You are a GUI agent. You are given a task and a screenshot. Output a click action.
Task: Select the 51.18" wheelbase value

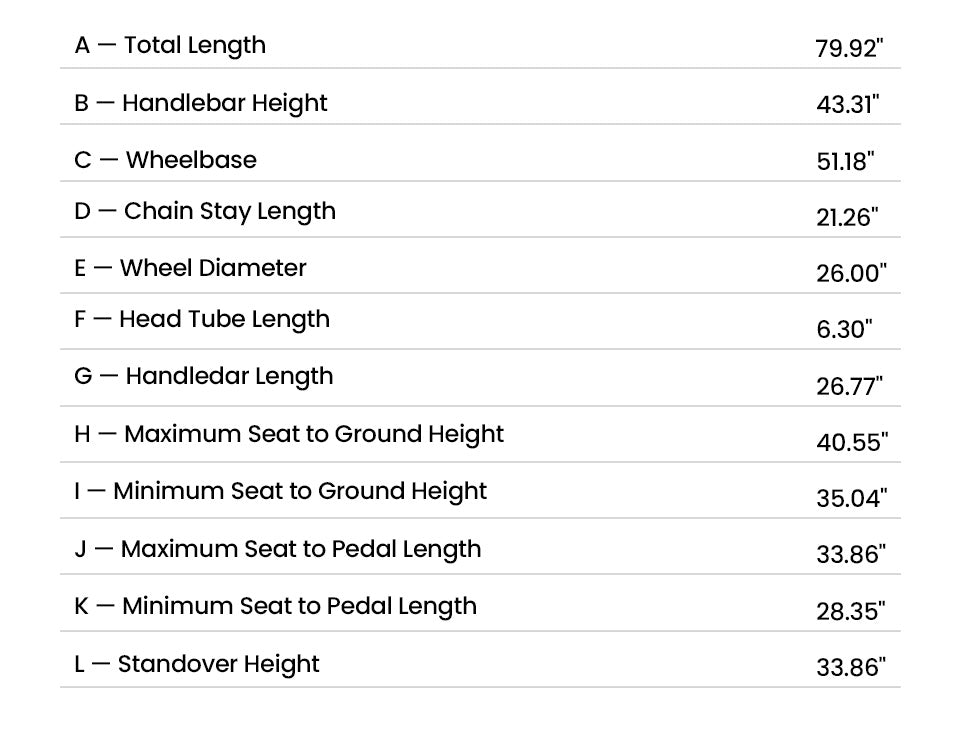pos(845,162)
